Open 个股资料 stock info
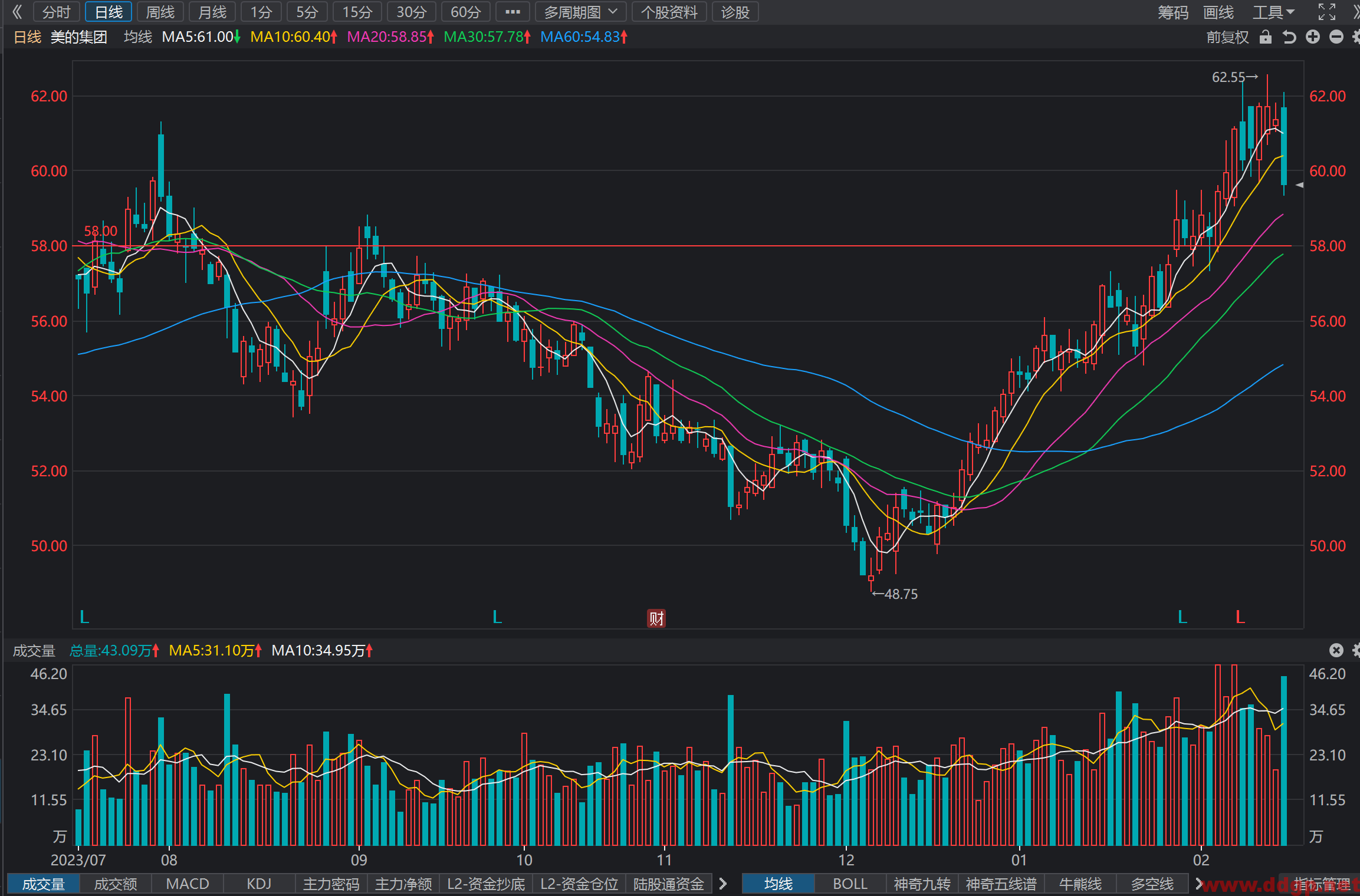Viewport: 1360px width, 896px height. click(669, 12)
